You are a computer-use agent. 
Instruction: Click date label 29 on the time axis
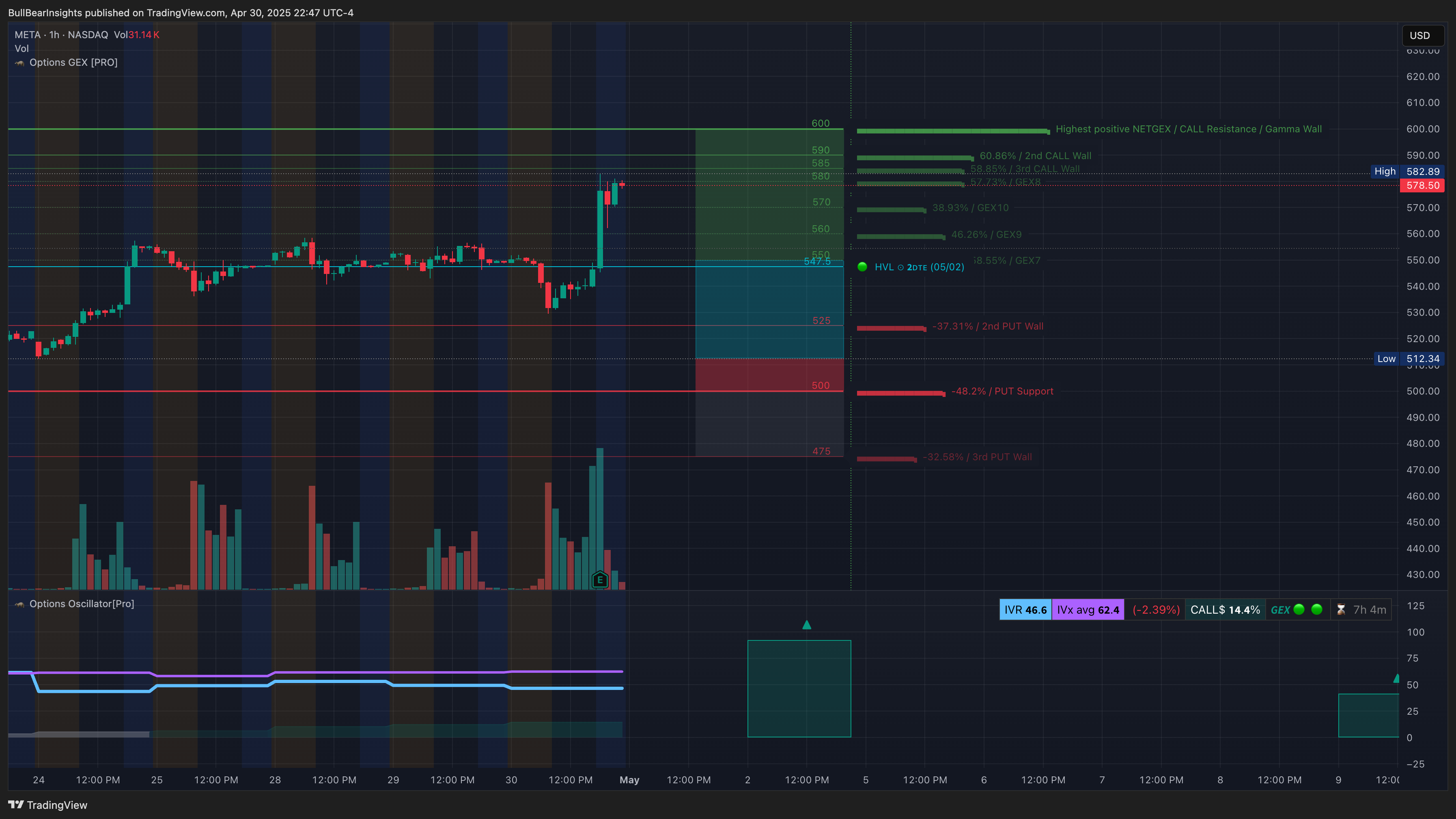click(x=393, y=780)
